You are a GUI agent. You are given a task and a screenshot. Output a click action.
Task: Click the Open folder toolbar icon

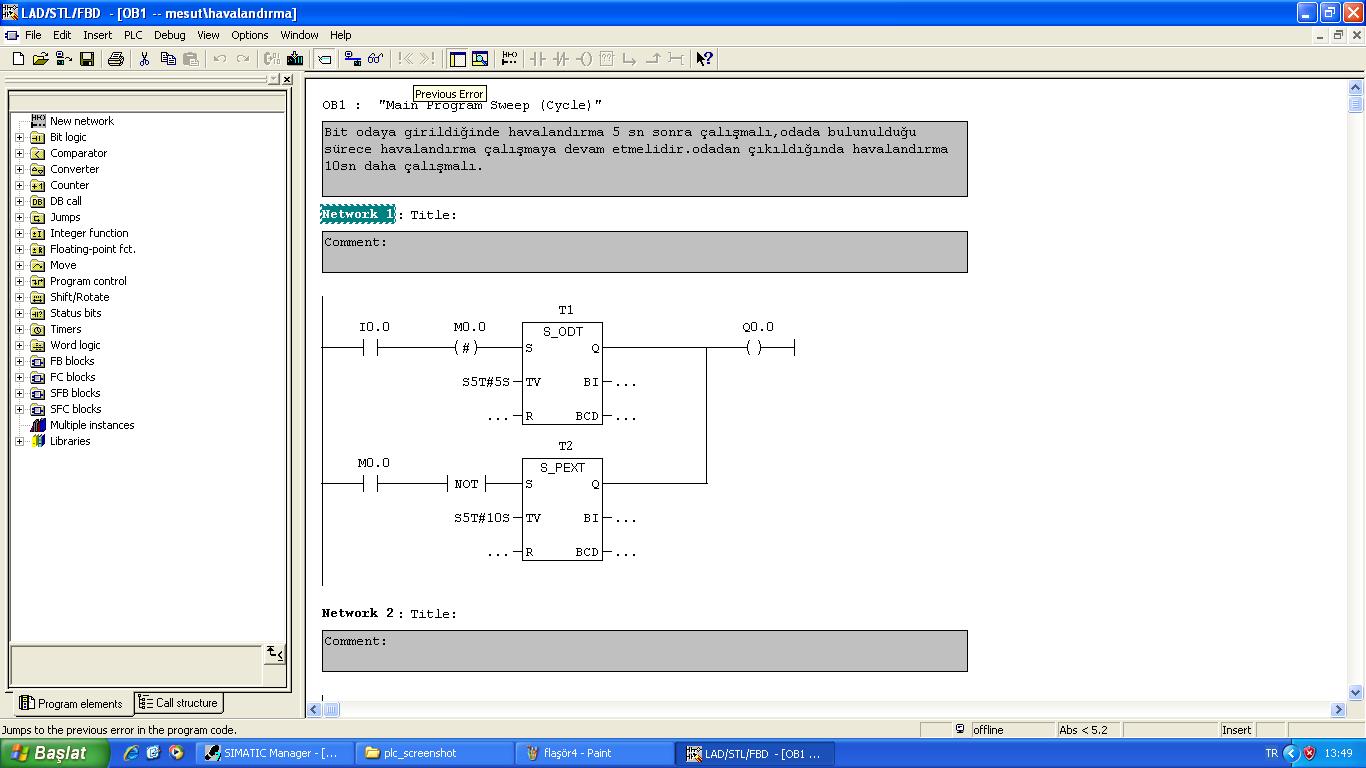[x=41, y=59]
